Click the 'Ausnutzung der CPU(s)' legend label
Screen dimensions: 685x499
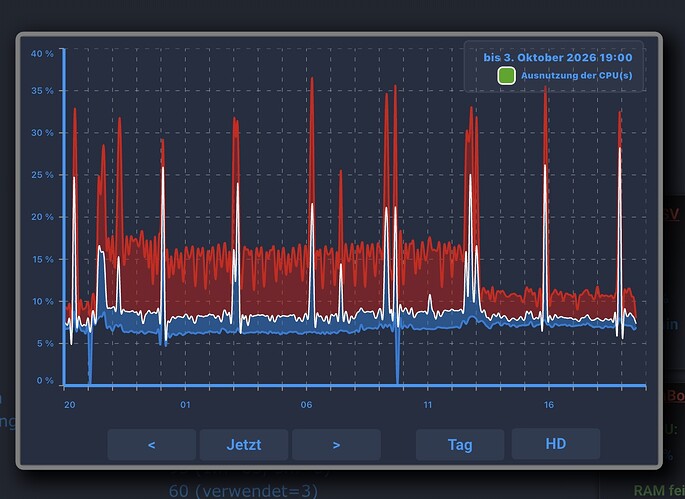pos(577,76)
